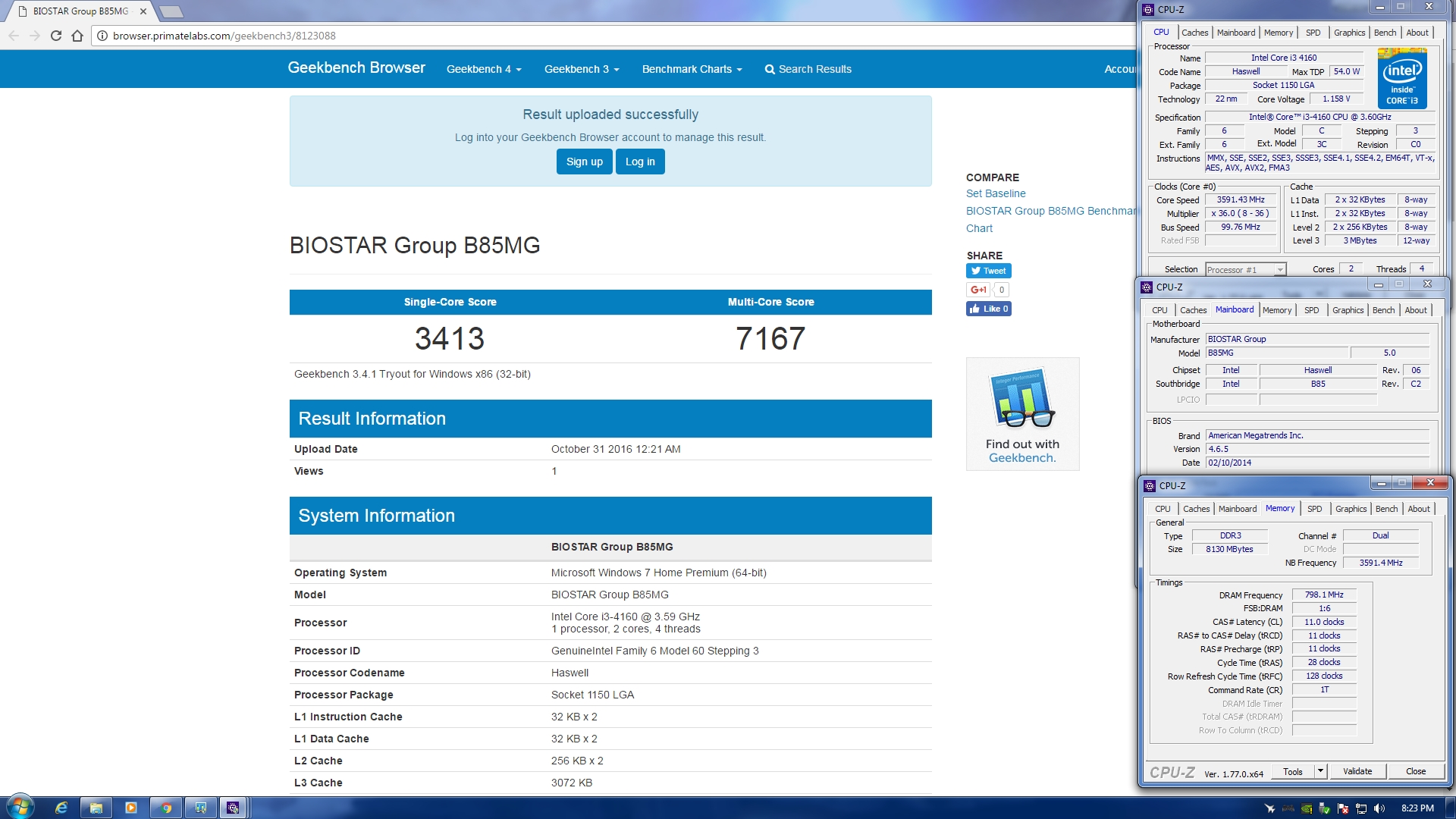Open a new browser tab

click(x=171, y=11)
